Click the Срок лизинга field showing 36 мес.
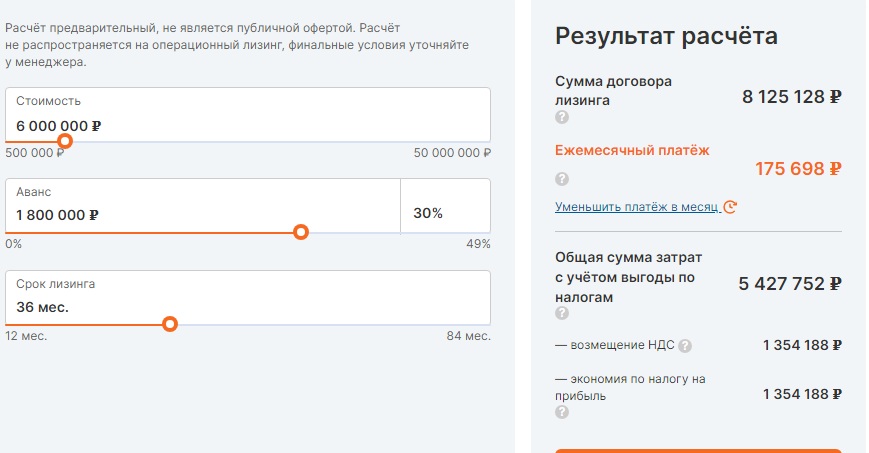 click(x=248, y=298)
